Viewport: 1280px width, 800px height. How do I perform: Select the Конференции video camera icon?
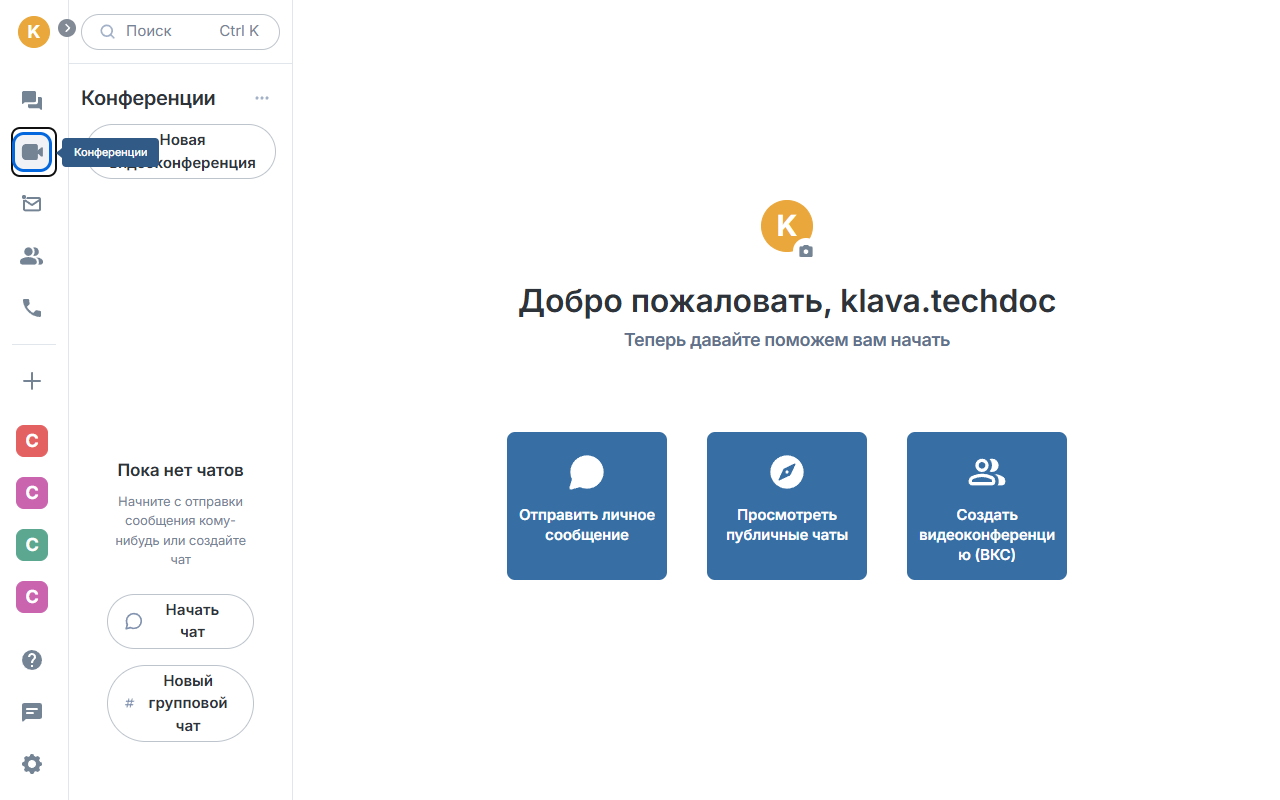(33, 152)
